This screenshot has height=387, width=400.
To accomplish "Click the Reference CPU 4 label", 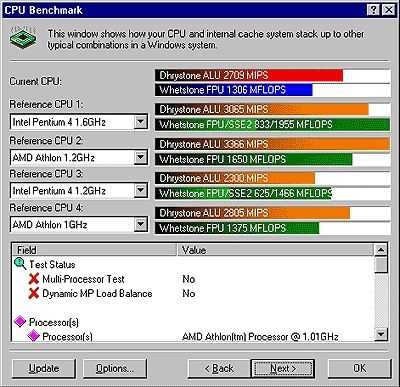I will [x=46, y=208].
